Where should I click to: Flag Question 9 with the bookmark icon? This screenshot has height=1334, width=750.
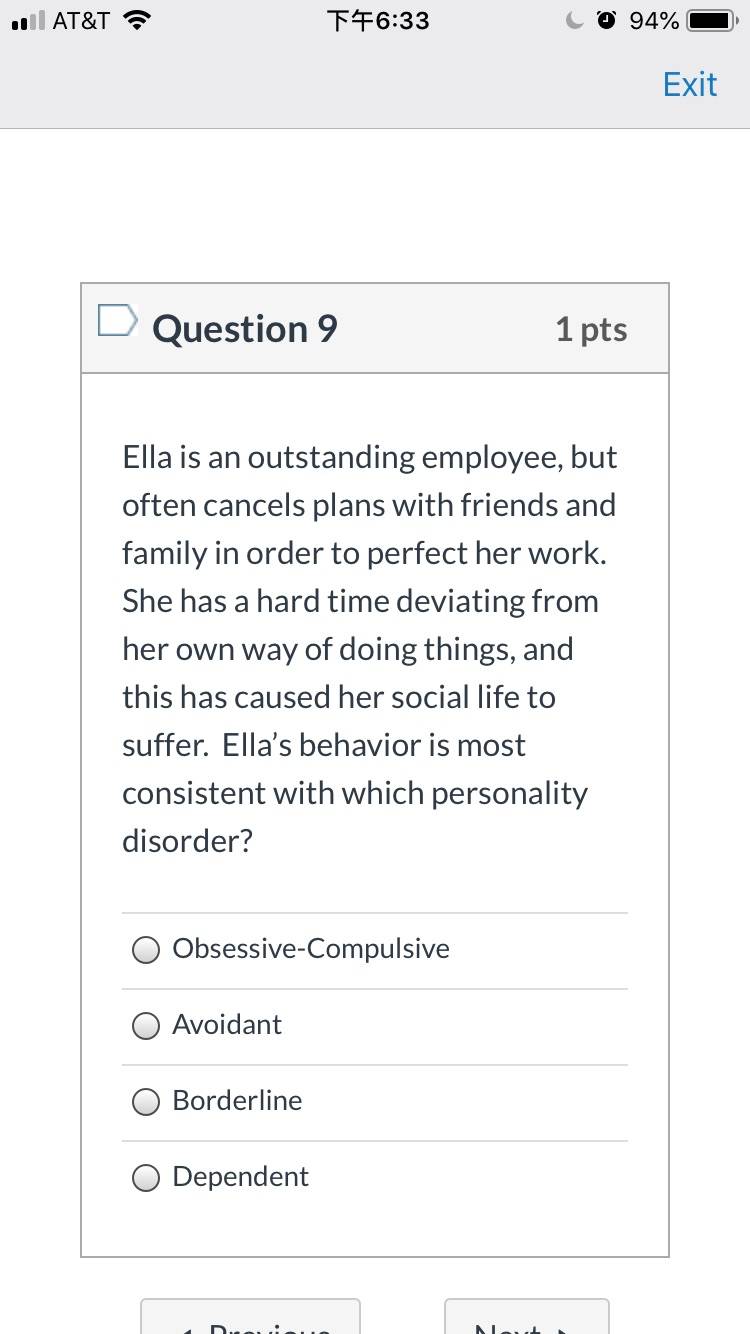pyautogui.click(x=117, y=320)
